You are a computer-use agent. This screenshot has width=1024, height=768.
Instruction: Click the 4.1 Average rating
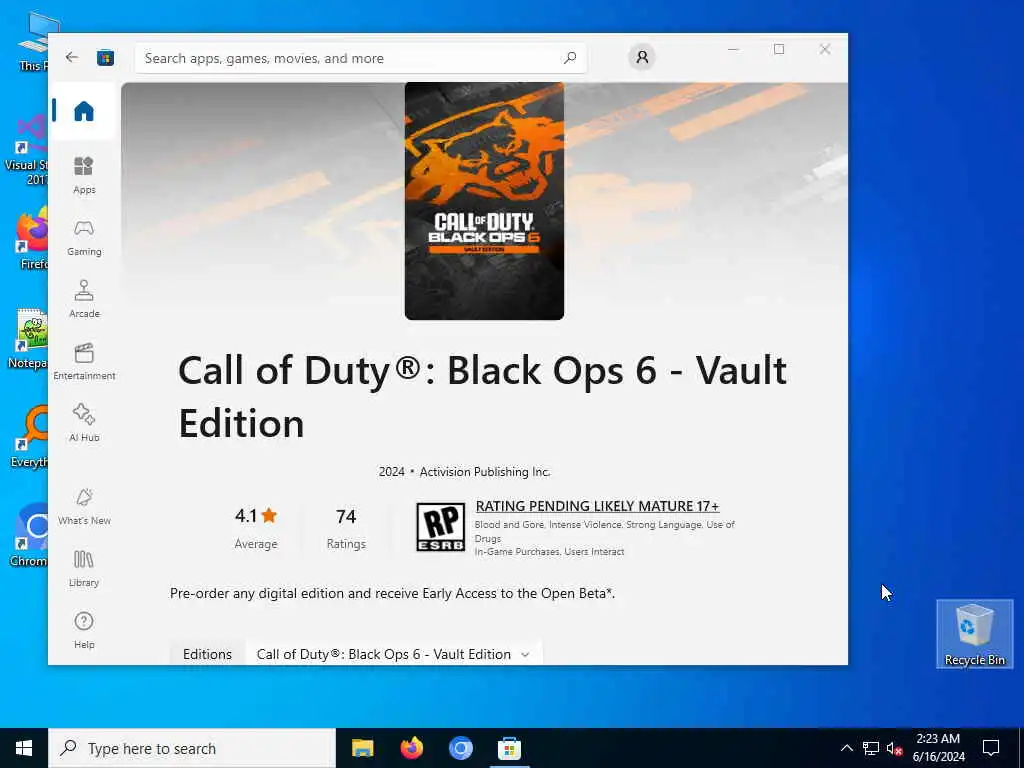255,528
